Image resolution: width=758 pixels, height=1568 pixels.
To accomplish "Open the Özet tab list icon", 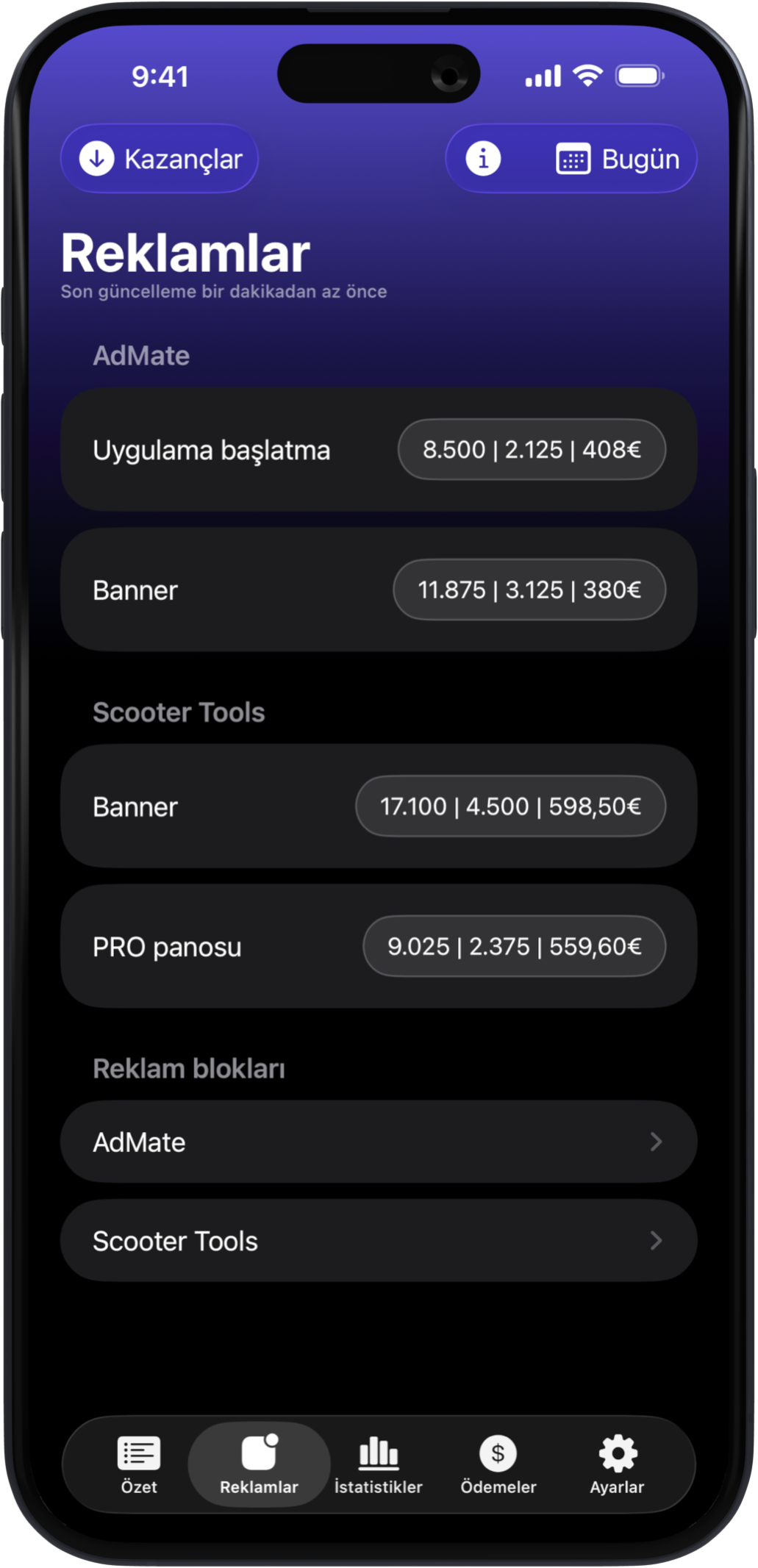I will [x=138, y=1453].
